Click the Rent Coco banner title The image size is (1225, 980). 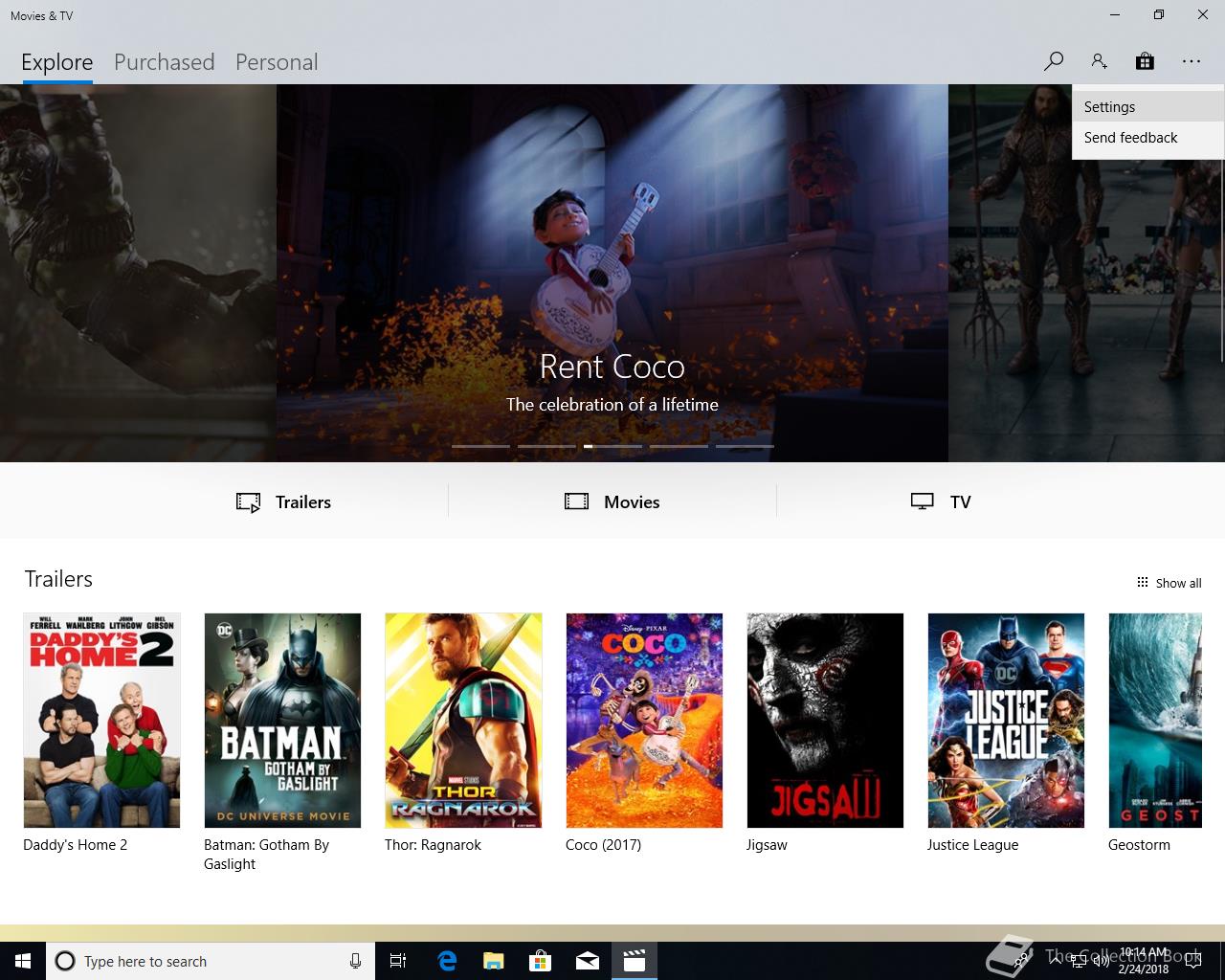pos(612,367)
